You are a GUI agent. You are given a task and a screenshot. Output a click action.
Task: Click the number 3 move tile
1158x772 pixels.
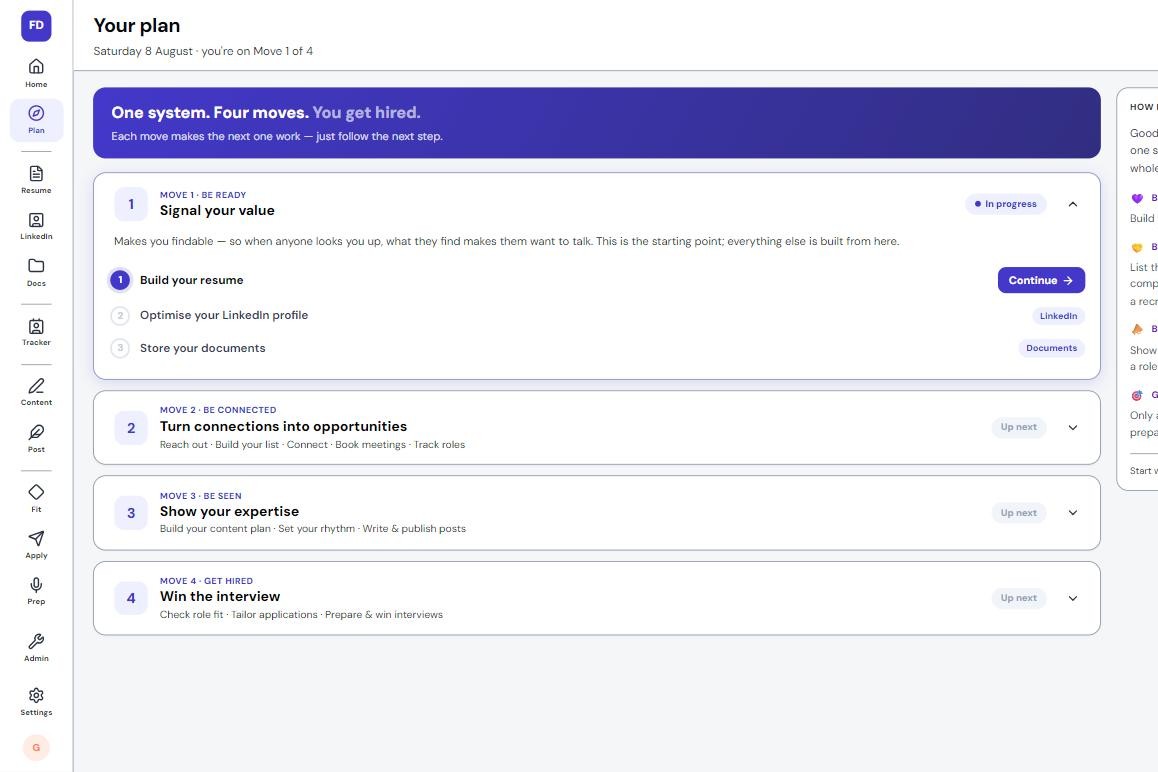click(x=131, y=513)
